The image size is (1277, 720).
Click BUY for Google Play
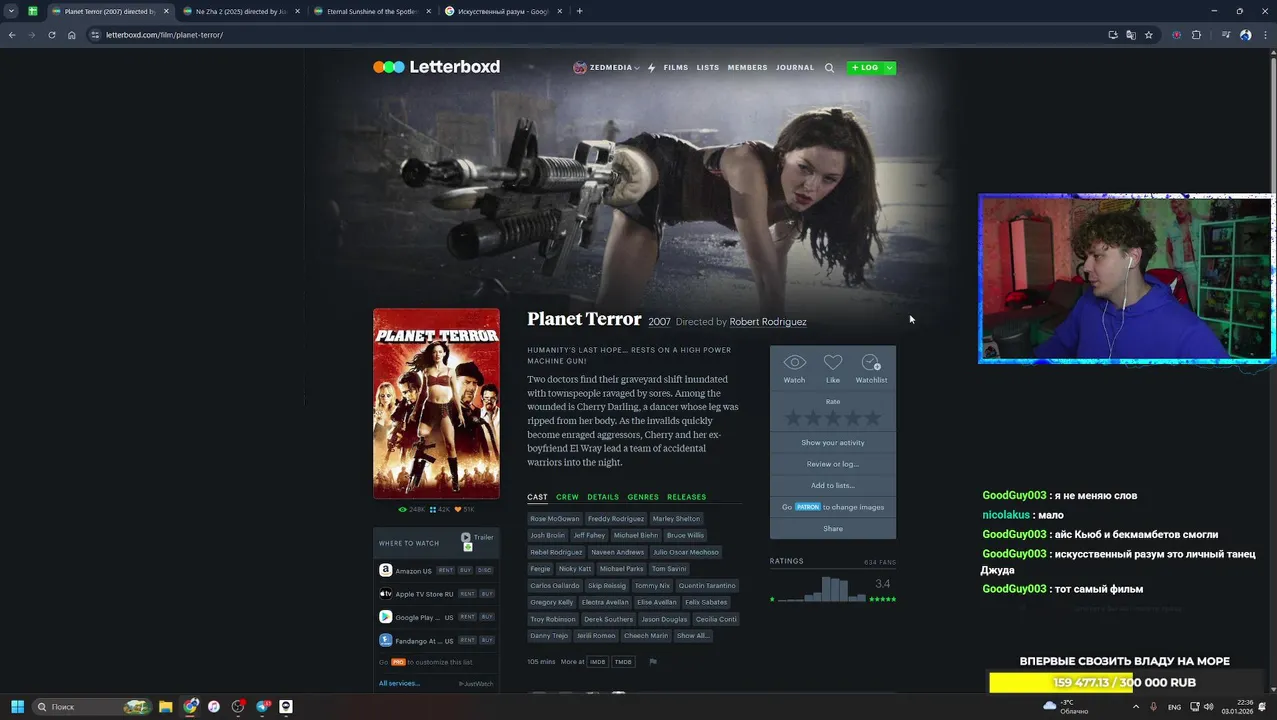(x=487, y=617)
